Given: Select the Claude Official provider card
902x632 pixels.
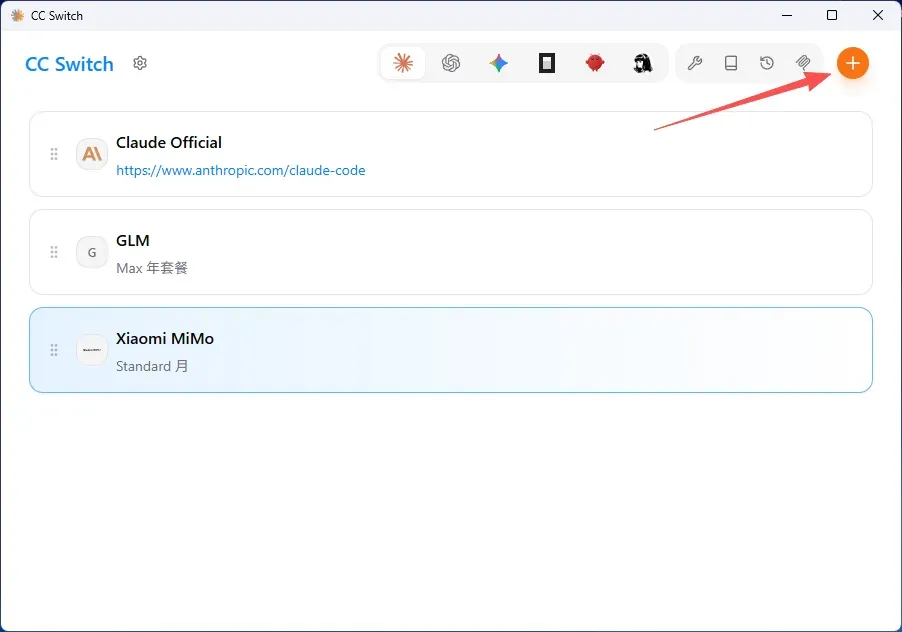Looking at the screenshot, I should tap(451, 154).
